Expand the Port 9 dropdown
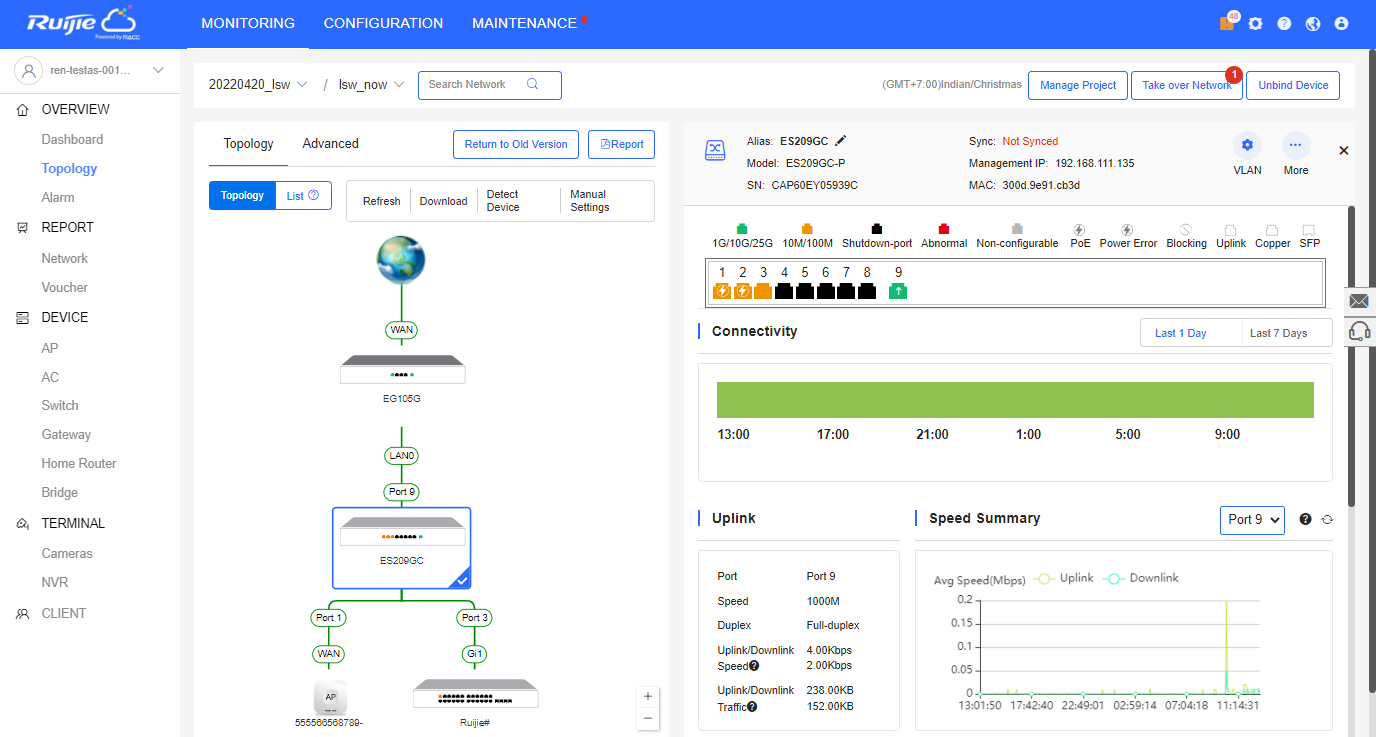The width and height of the screenshot is (1376, 737). (1252, 520)
